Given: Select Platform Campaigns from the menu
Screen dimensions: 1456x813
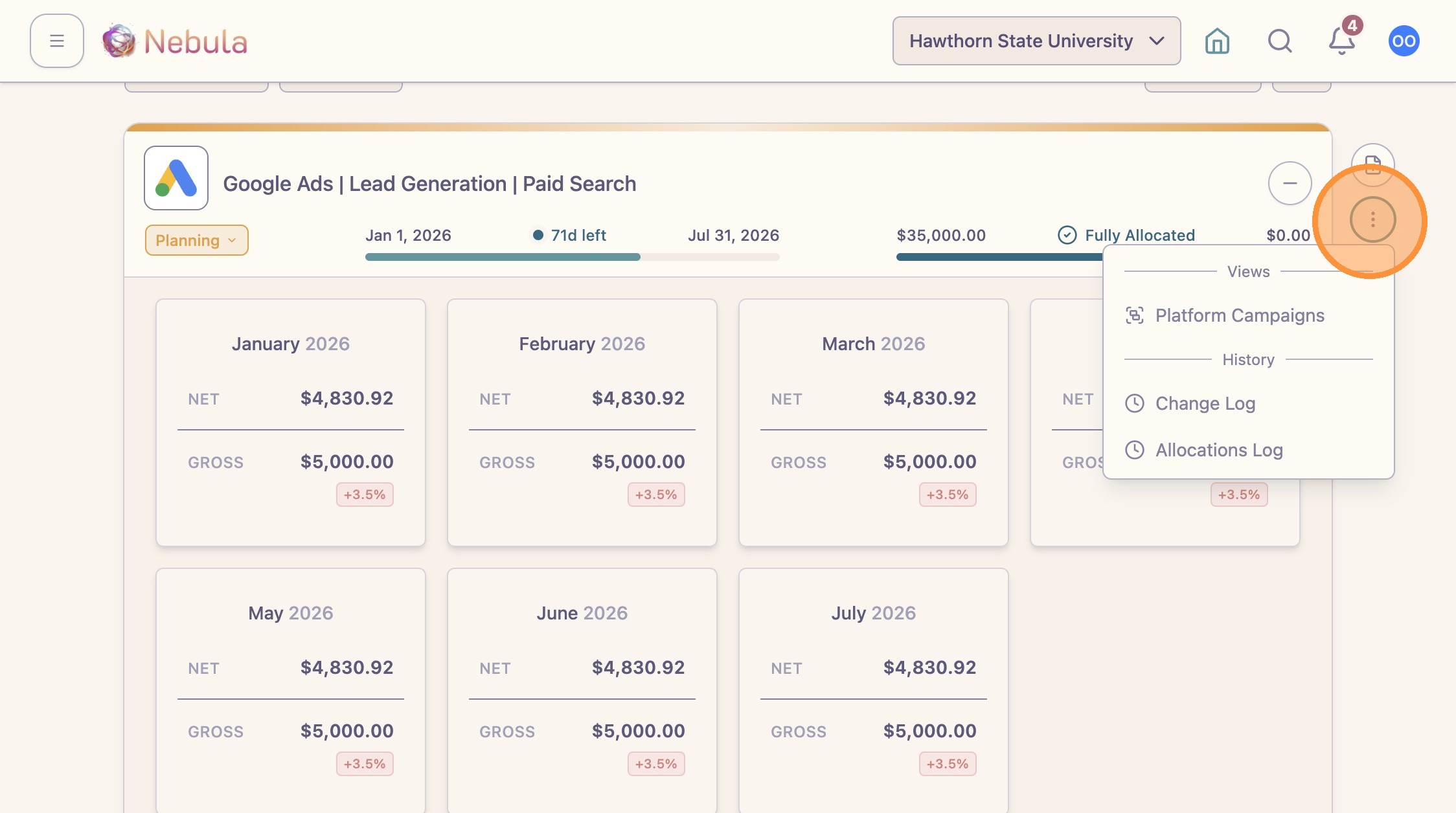Looking at the screenshot, I should click(x=1248, y=315).
